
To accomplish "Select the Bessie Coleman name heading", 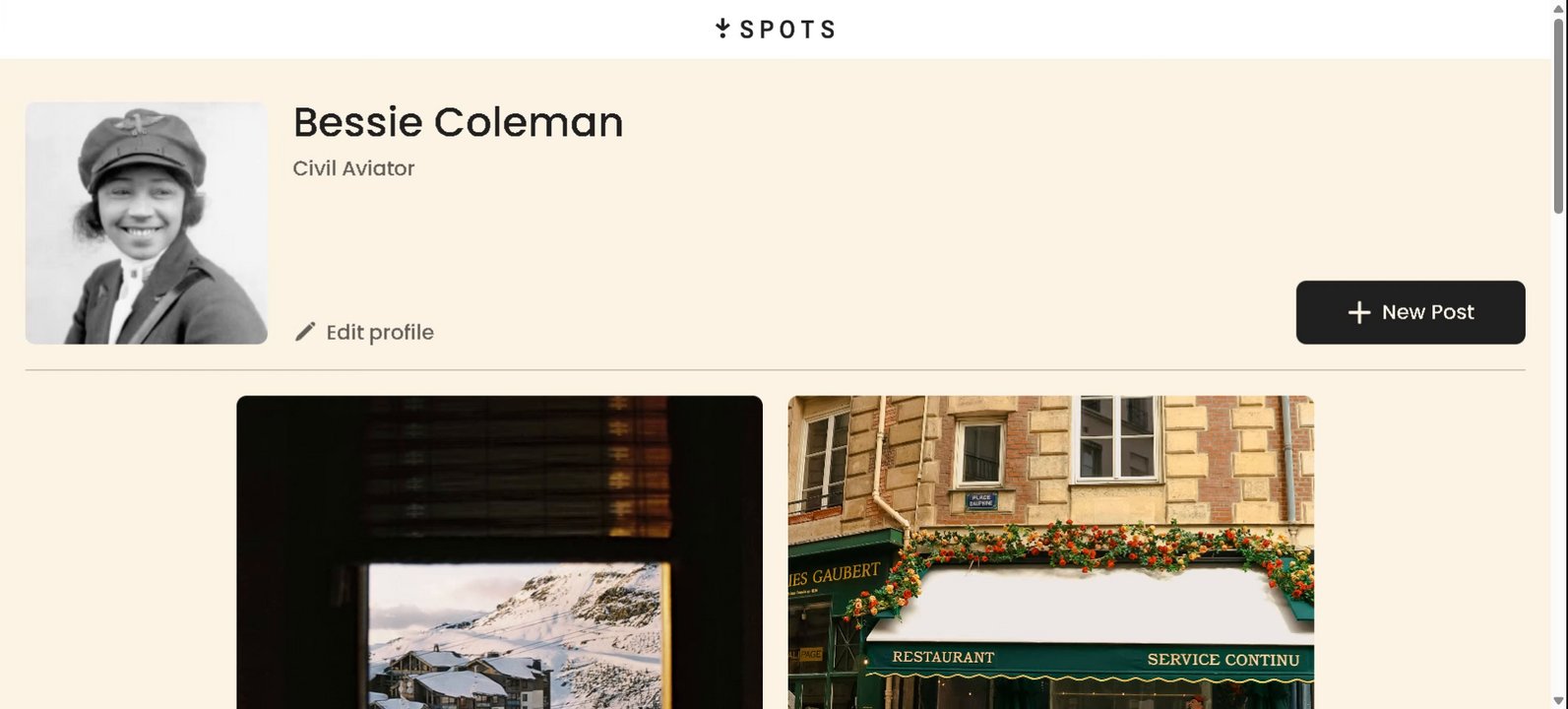I will (x=458, y=122).
